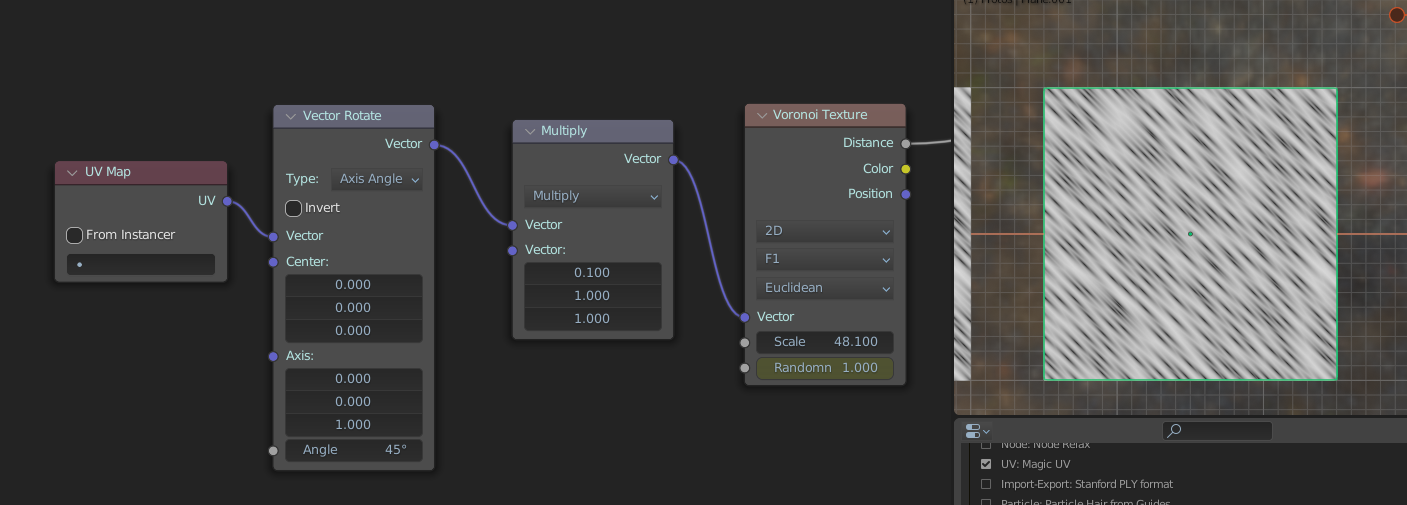This screenshot has width=1407, height=505.
Task: Collapse the Vector Rotate node chevron
Action: 291,116
